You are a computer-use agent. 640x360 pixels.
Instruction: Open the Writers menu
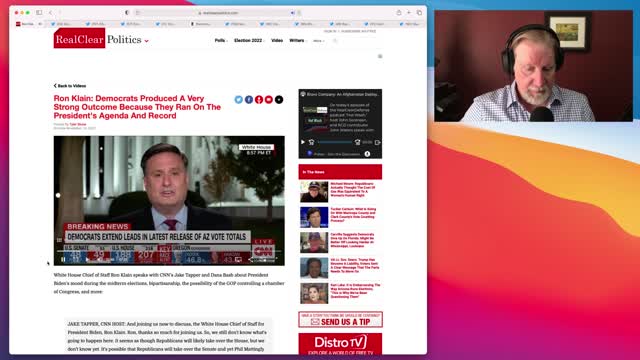(298, 40)
